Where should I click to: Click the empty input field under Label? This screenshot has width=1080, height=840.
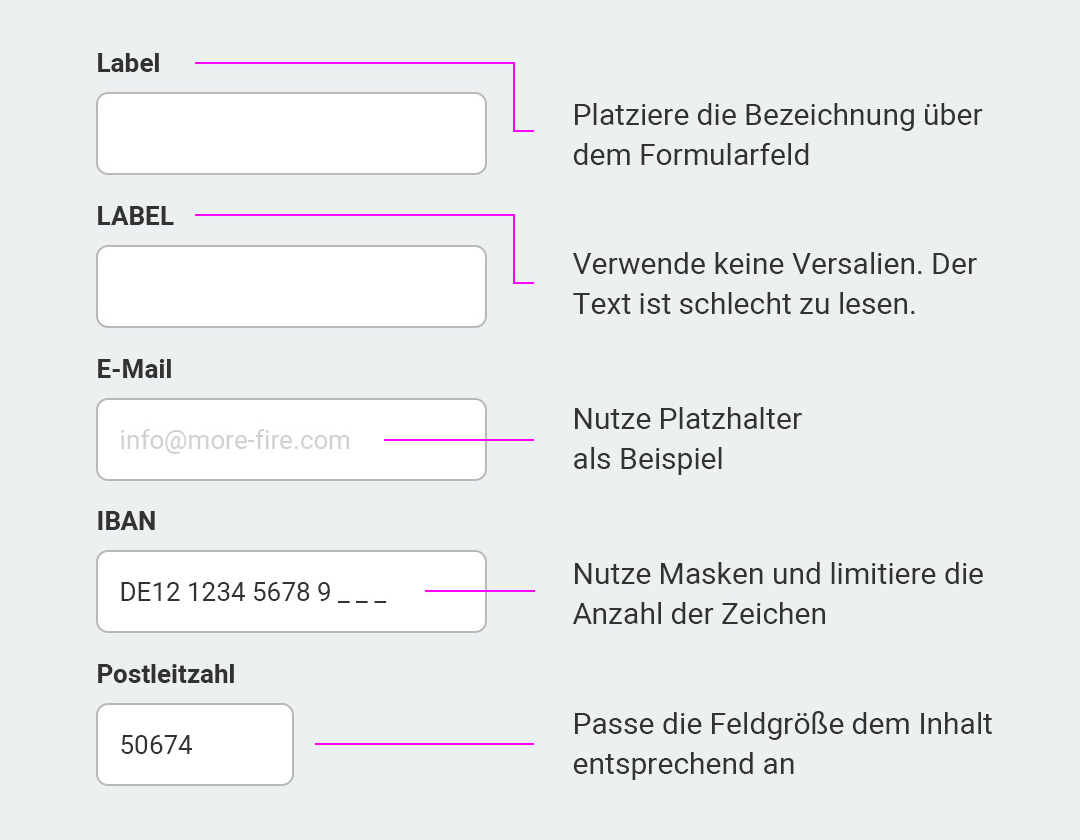point(291,134)
